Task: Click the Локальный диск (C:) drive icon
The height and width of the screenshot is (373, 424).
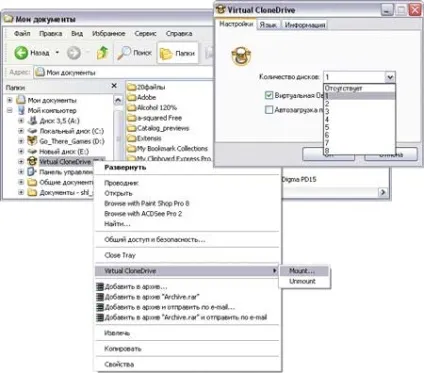Action: point(32,131)
